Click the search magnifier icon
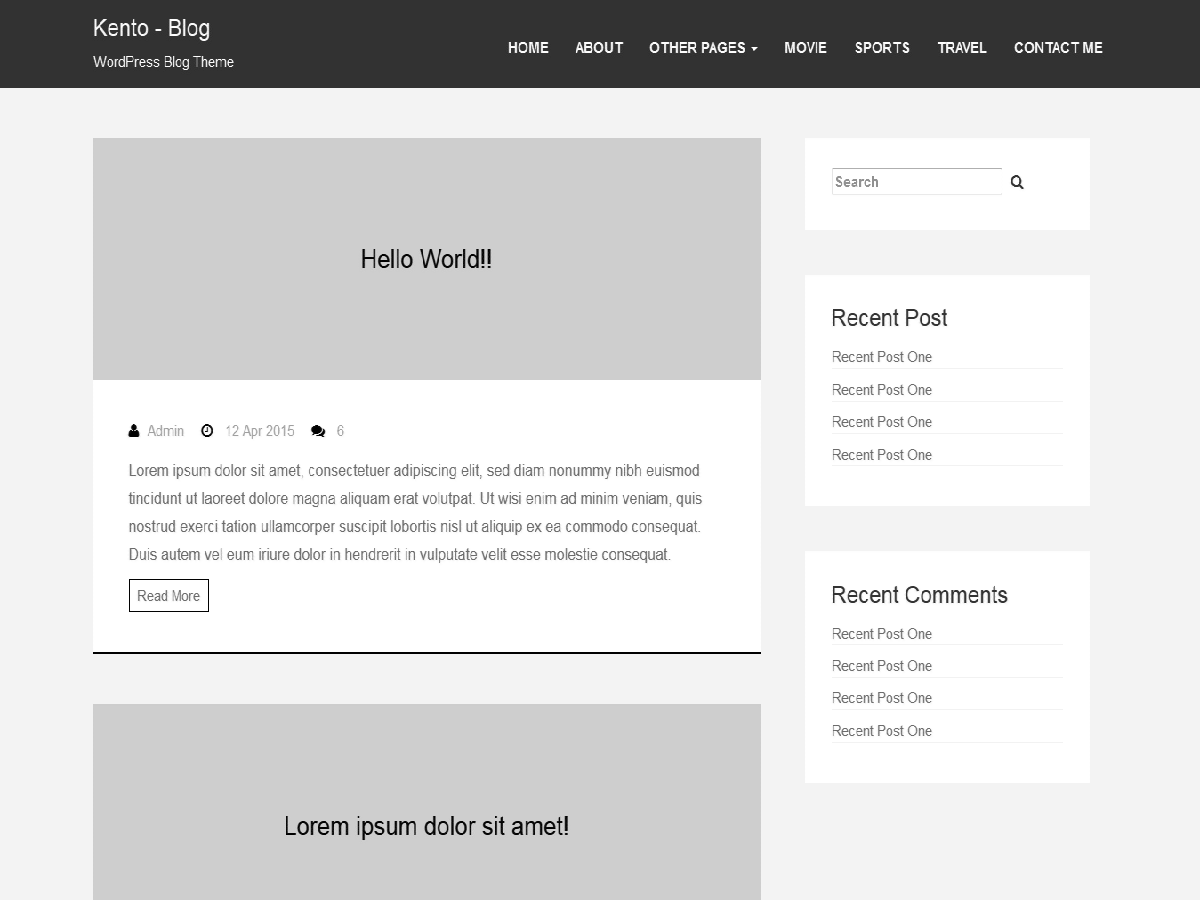The width and height of the screenshot is (1200, 900). pos(1016,181)
